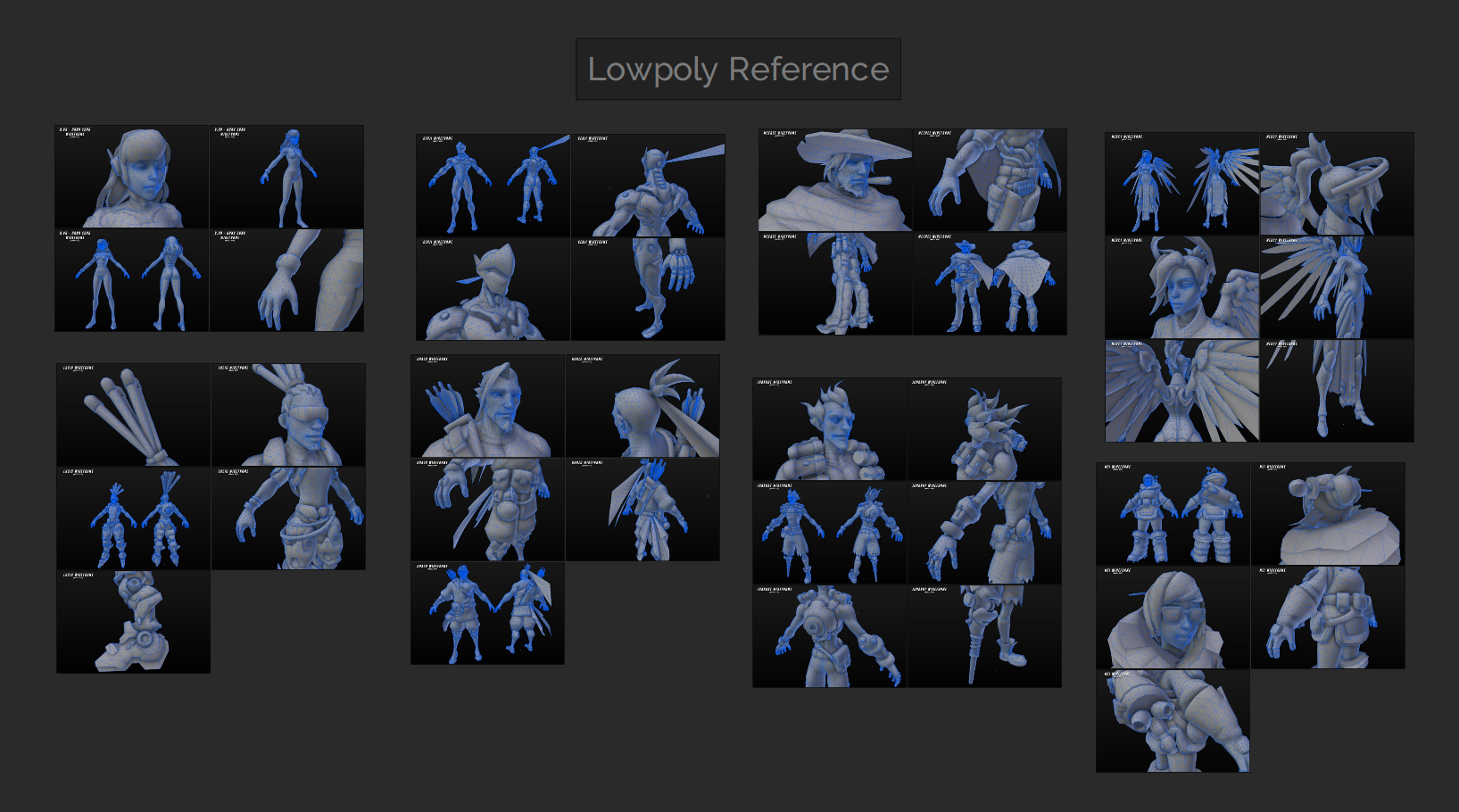Select the Genji front and back full-body image

point(493,186)
